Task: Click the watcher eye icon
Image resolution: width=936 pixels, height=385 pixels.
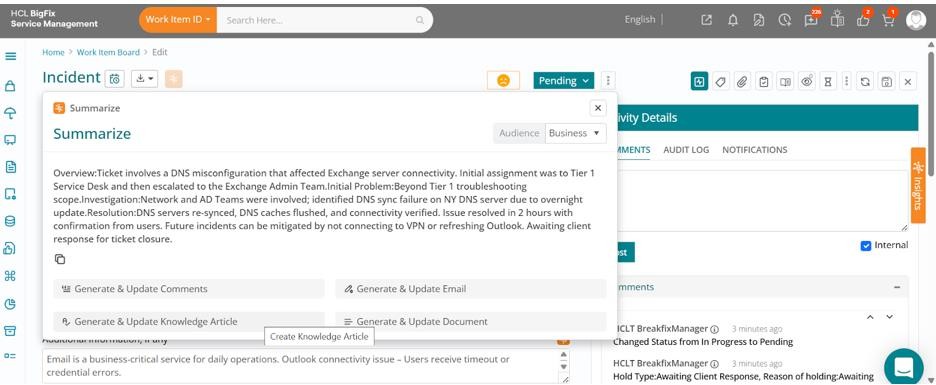Action: [807, 82]
